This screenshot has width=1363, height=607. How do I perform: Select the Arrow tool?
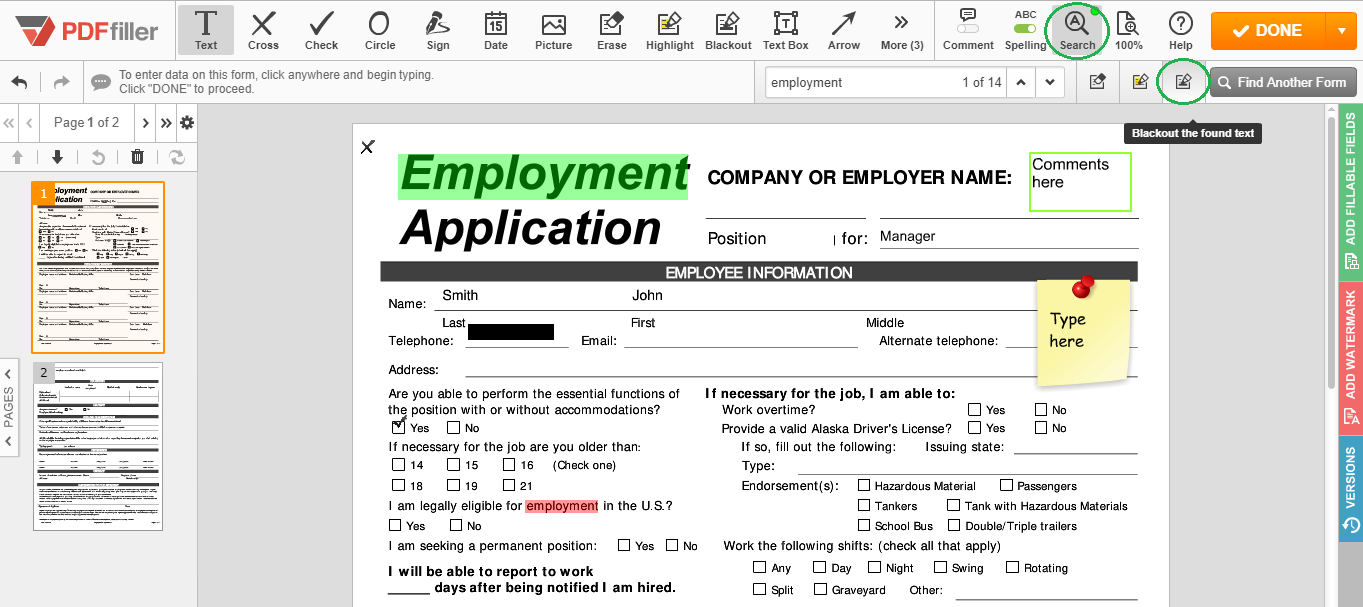click(843, 30)
